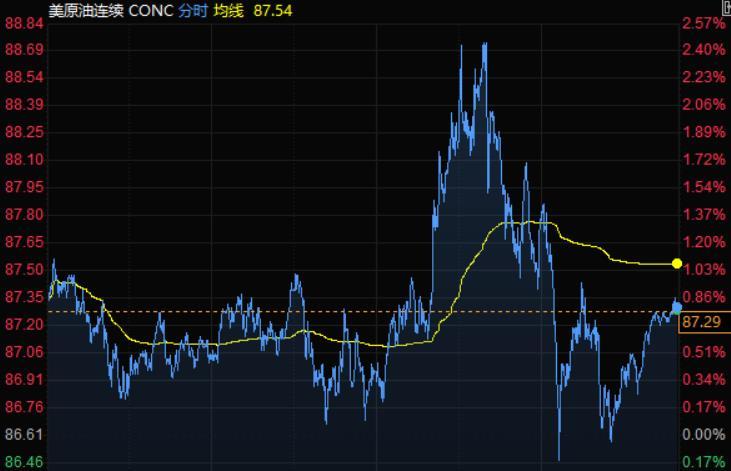Click the green 0.17% bottom percent label

[702, 462]
